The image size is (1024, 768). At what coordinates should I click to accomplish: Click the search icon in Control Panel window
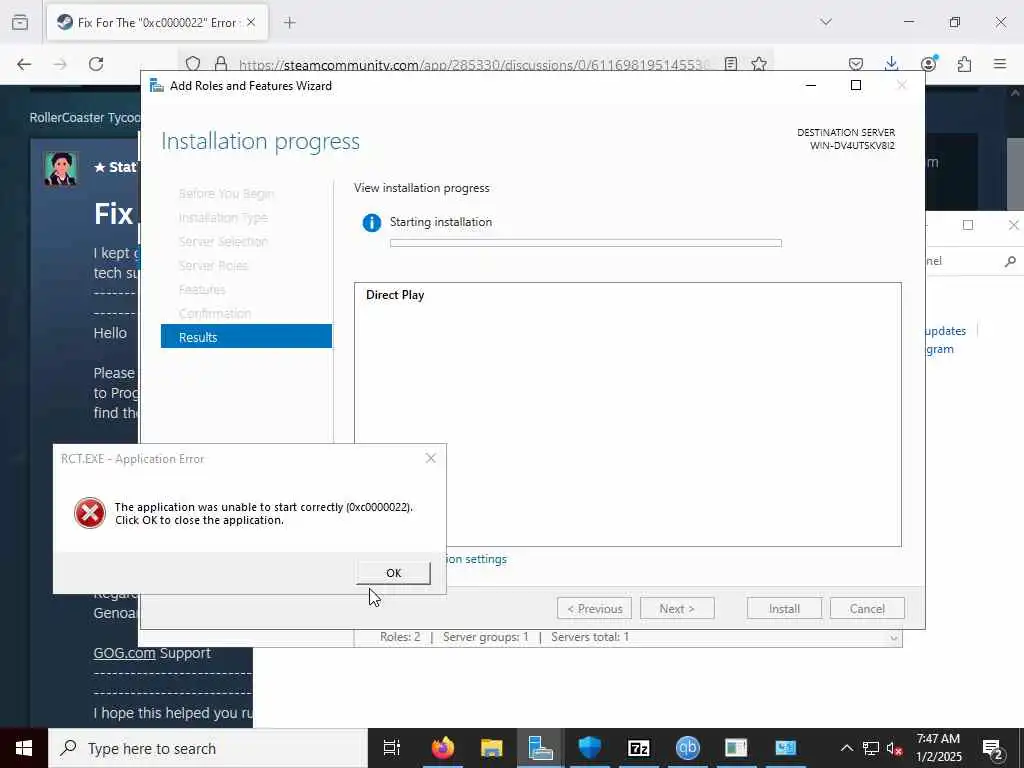tap(1010, 261)
